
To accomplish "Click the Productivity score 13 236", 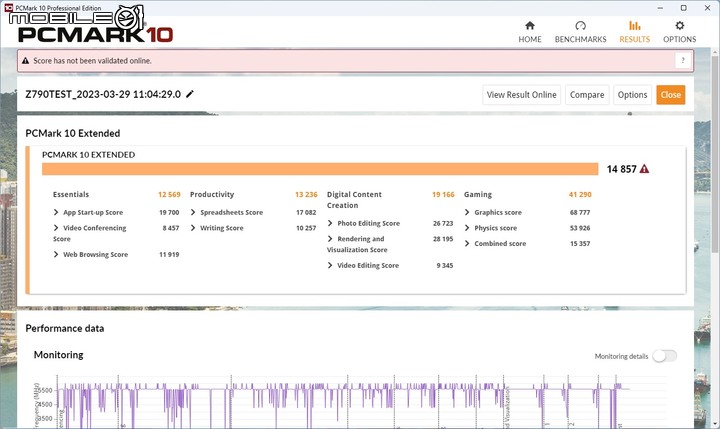I will click(306, 195).
